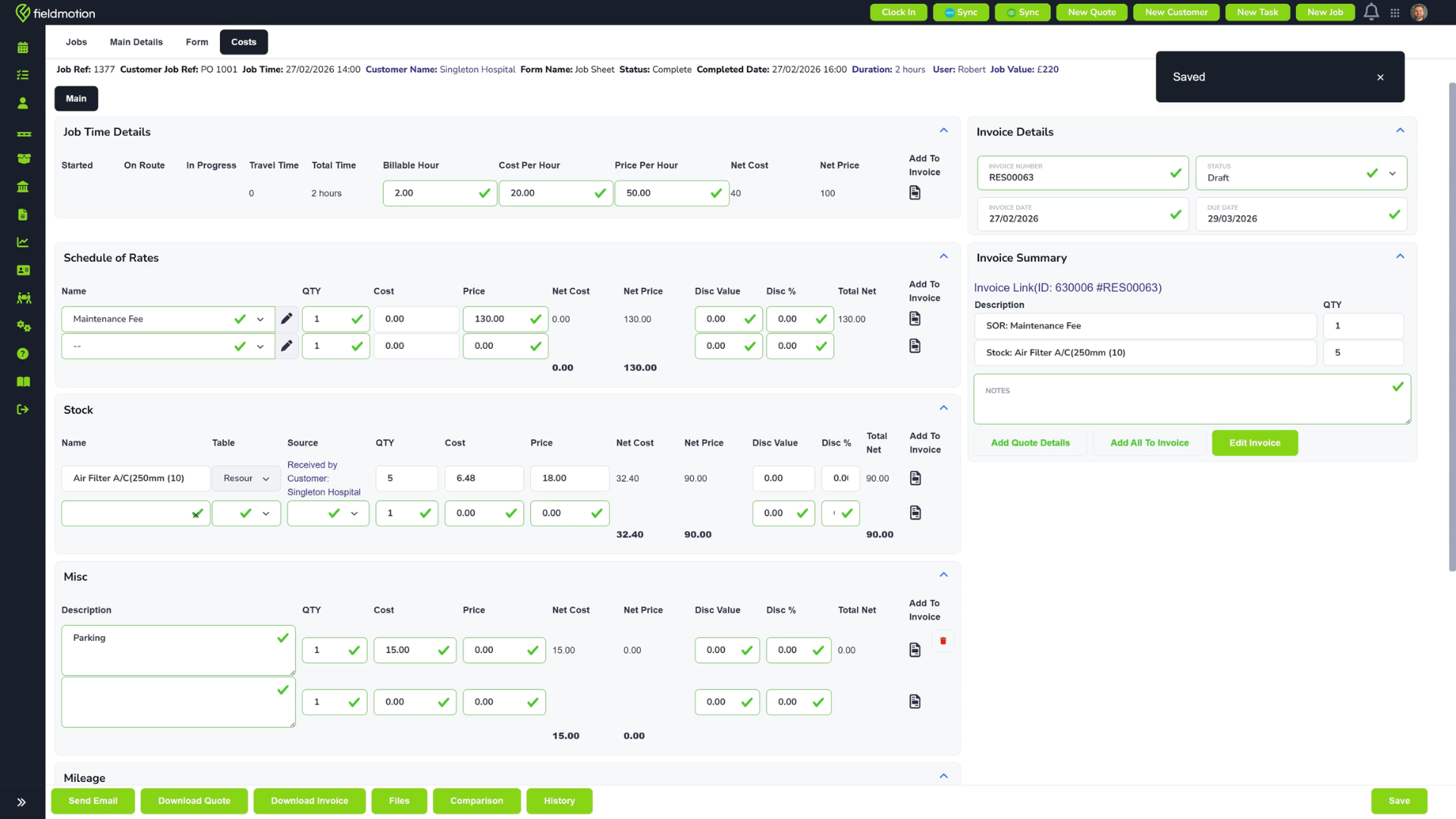Click Add Quote Details
The width and height of the screenshot is (1456, 819).
pyautogui.click(x=1030, y=443)
